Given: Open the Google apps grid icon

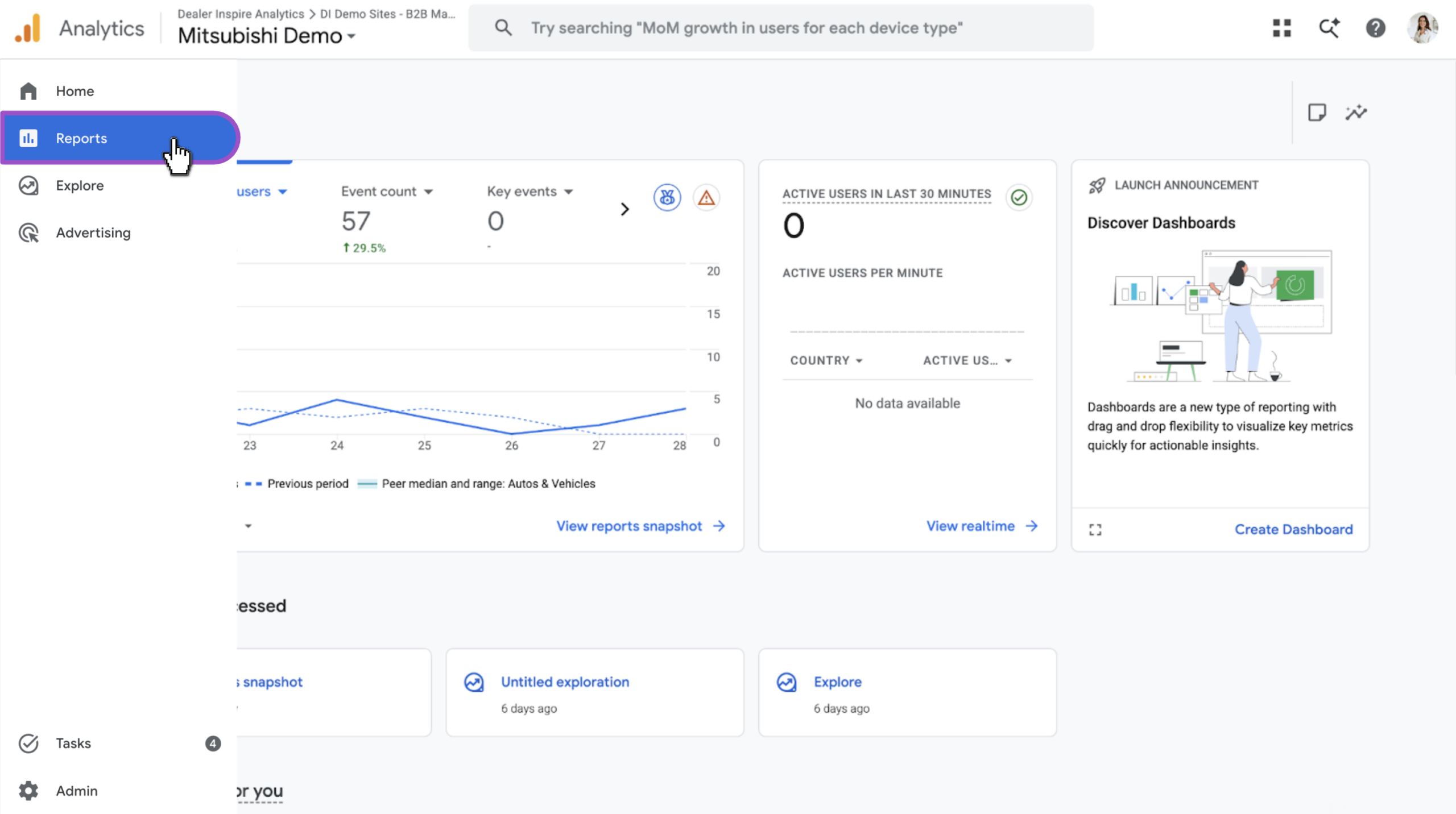Looking at the screenshot, I should [1281, 28].
